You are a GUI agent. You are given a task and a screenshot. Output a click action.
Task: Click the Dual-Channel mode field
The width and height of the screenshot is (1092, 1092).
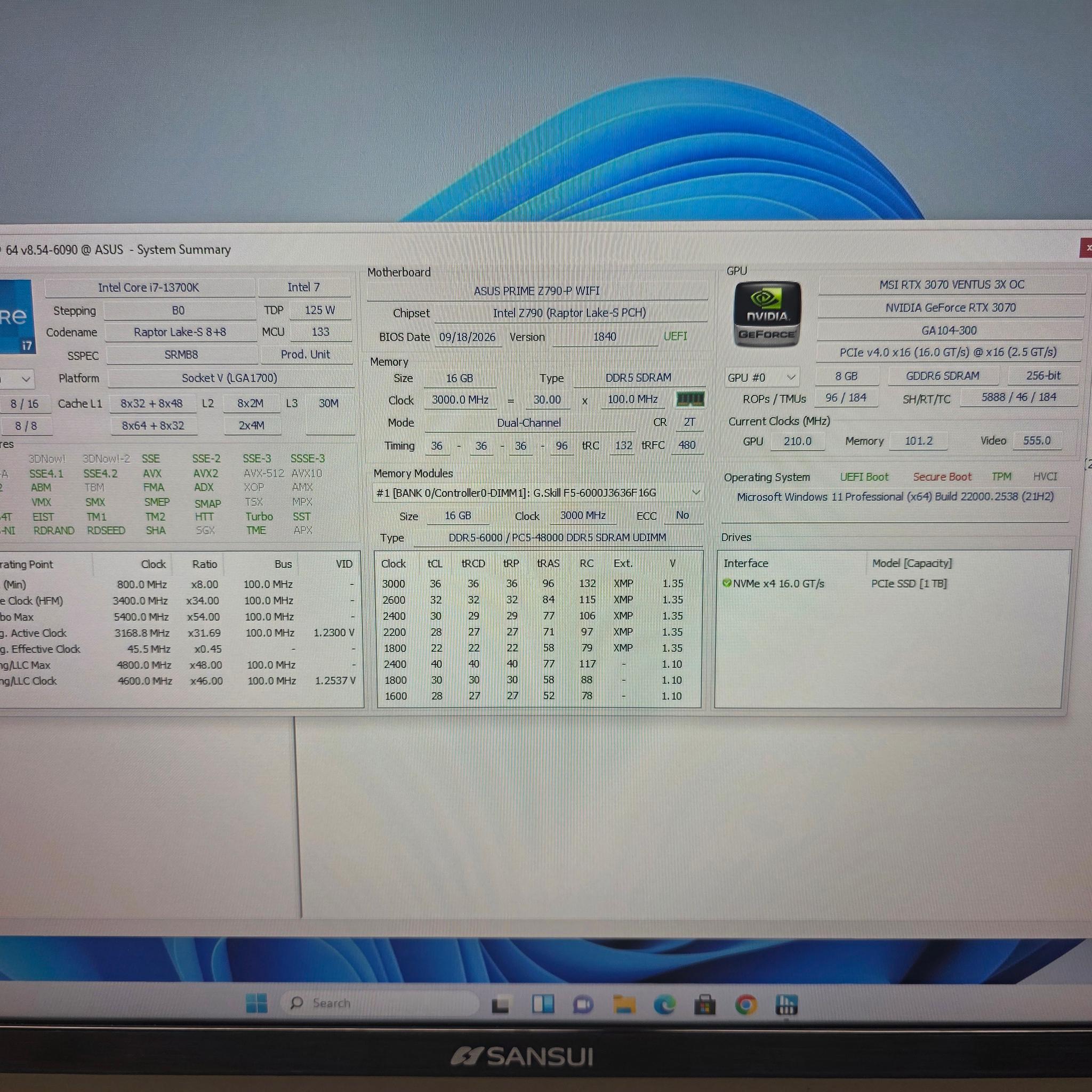coord(529,423)
